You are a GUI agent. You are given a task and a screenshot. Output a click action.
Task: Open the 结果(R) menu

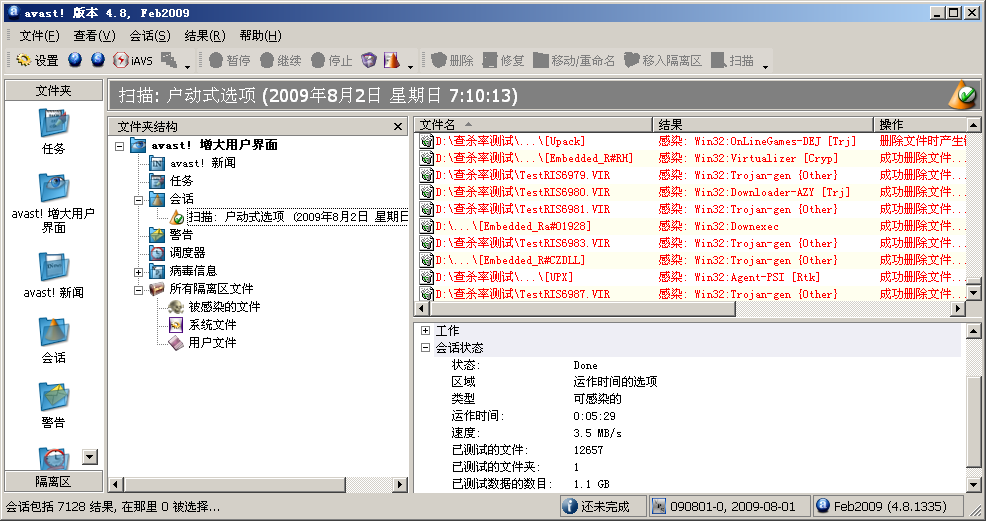point(205,36)
